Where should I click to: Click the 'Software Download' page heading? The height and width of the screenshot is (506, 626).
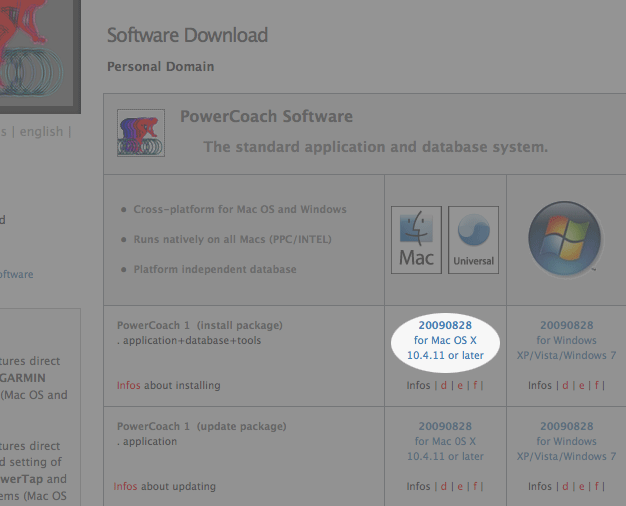[x=187, y=35]
